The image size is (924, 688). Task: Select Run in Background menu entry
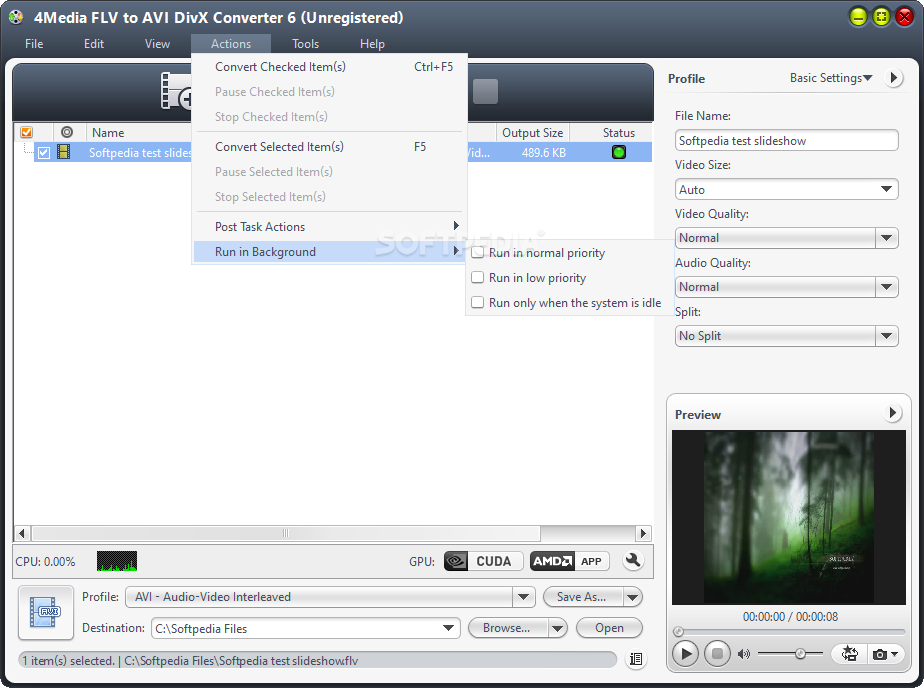330,252
